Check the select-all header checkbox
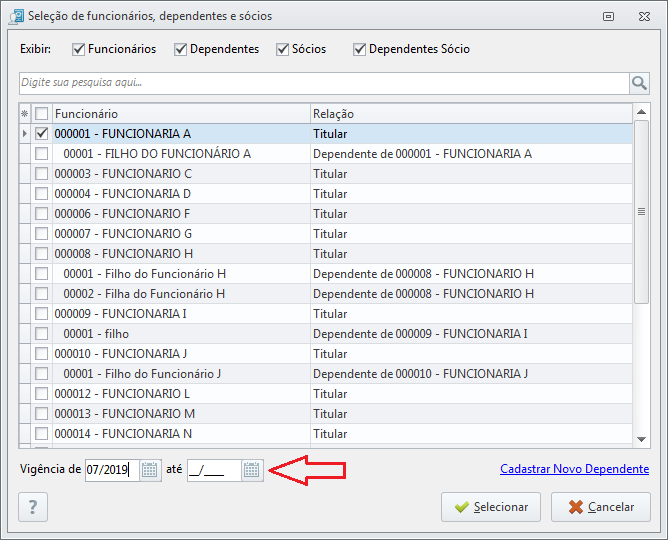668x540 pixels. tap(41, 114)
